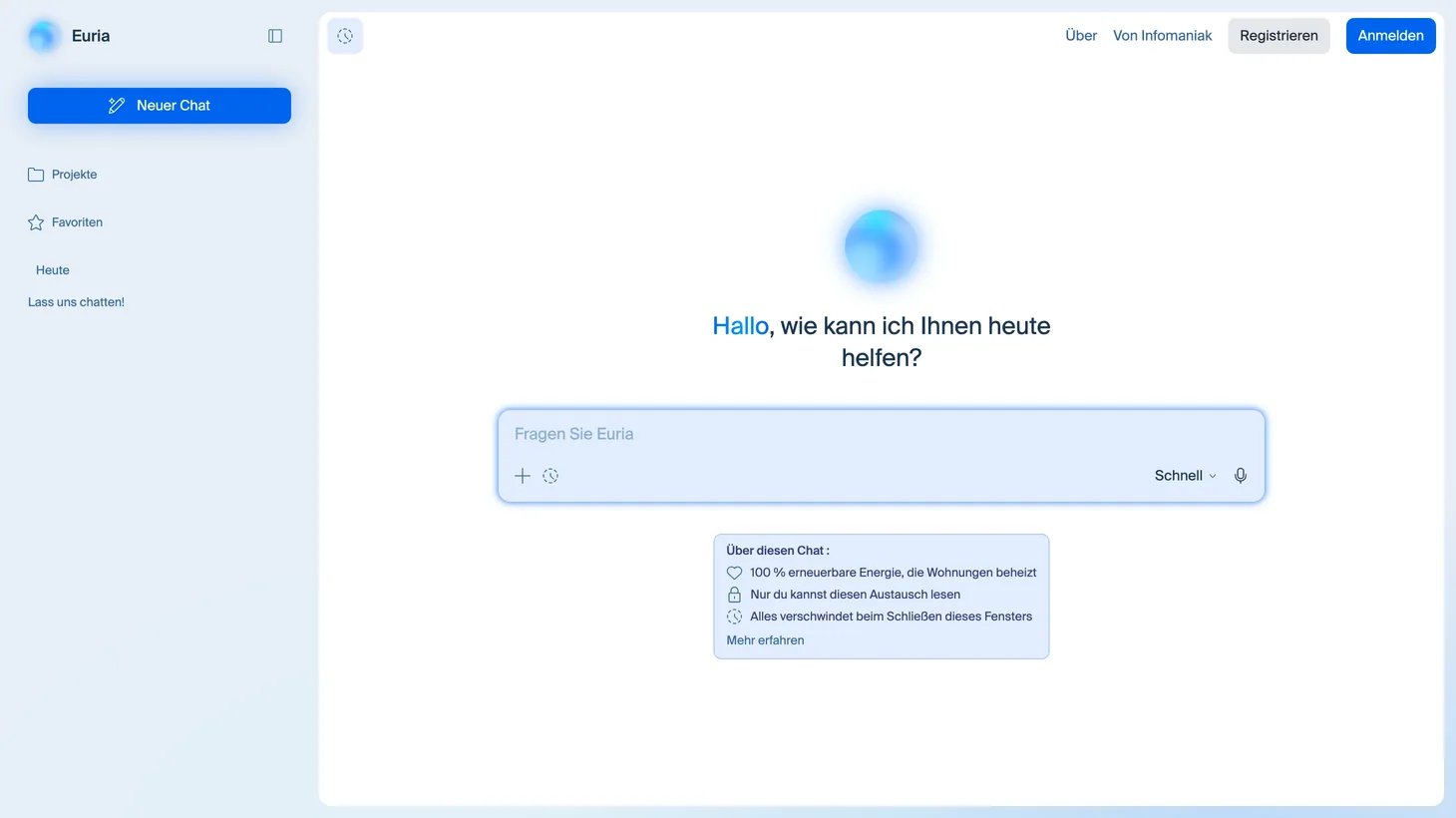The width and height of the screenshot is (1456, 818).
Task: Click the Euria logo orb in sidebar
Action: click(43, 36)
